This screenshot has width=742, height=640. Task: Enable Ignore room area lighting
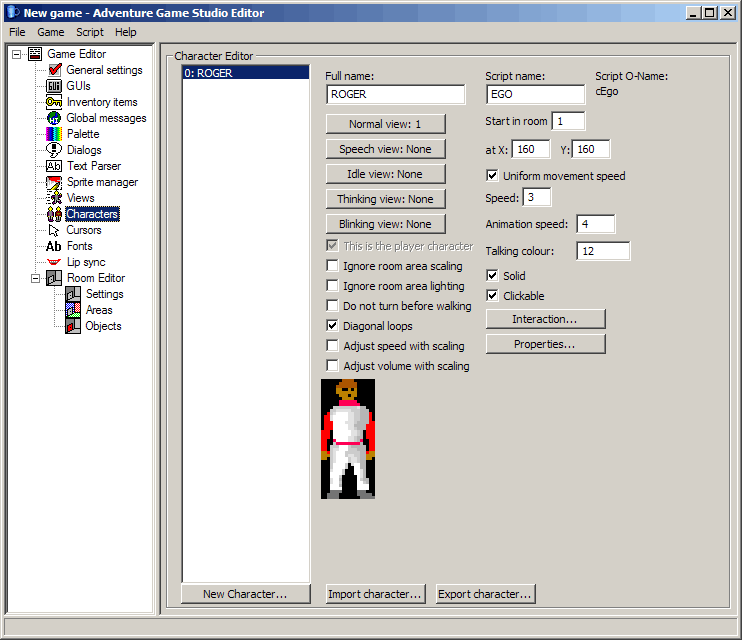(333, 285)
